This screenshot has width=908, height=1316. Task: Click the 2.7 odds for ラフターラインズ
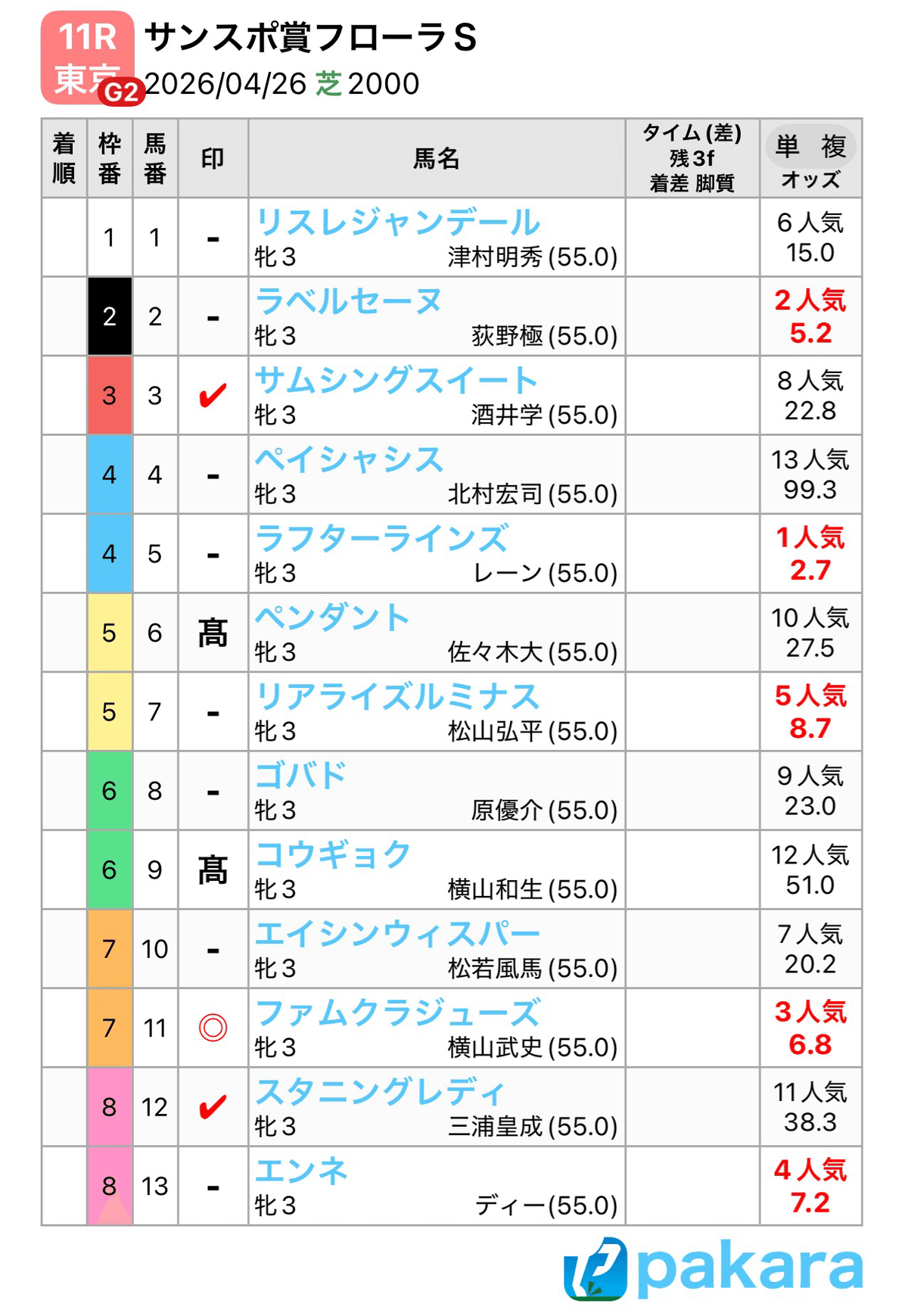(x=810, y=570)
